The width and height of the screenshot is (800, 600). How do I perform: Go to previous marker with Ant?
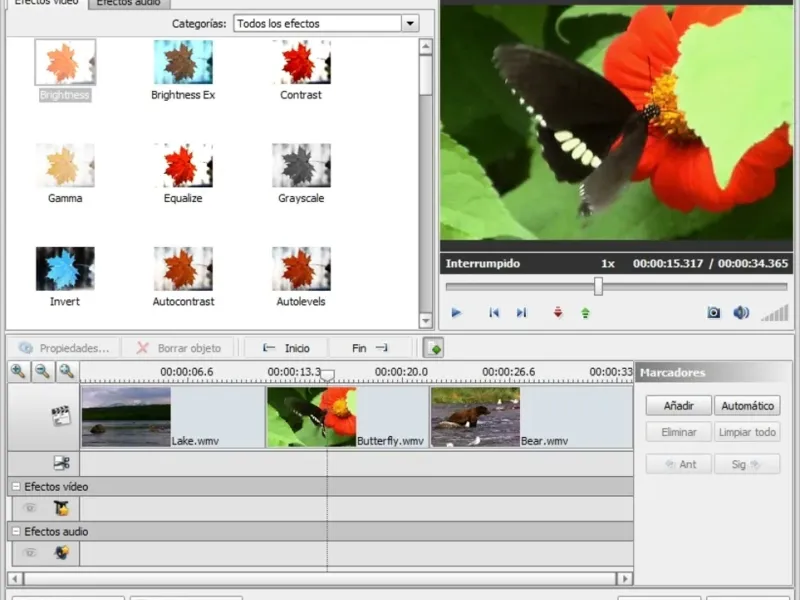coord(678,464)
